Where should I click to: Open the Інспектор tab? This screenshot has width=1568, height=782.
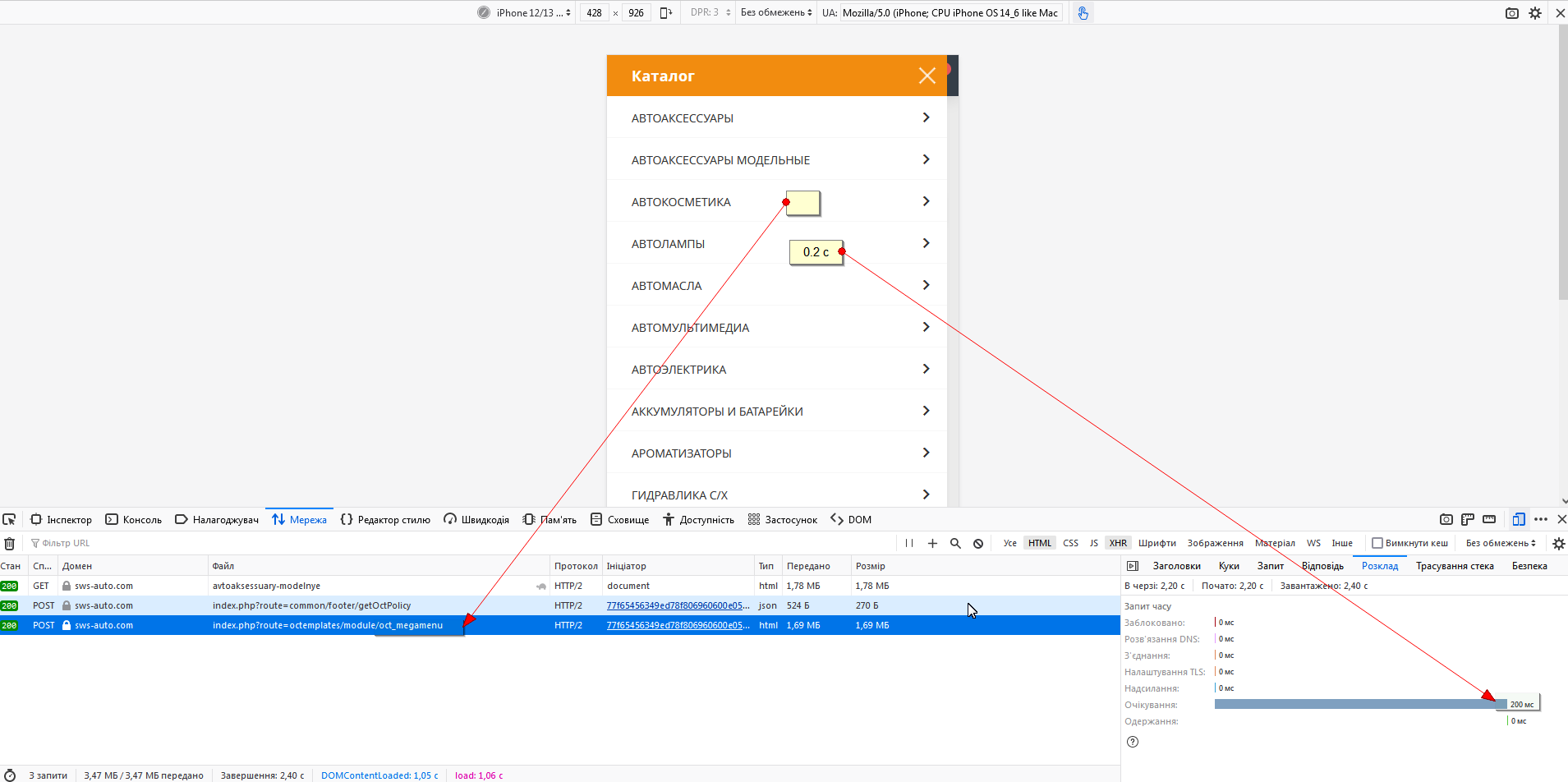(62, 519)
